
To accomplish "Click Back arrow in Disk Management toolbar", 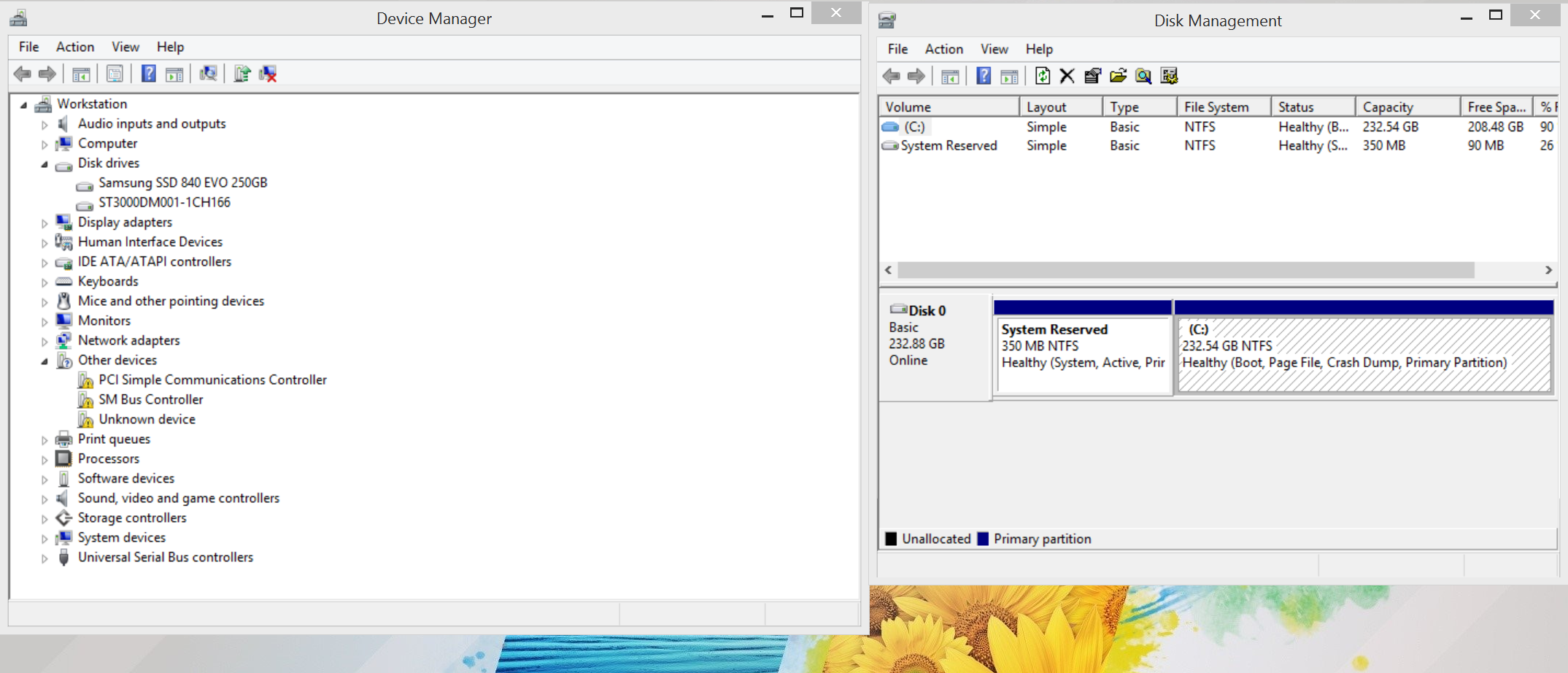I will [x=891, y=76].
